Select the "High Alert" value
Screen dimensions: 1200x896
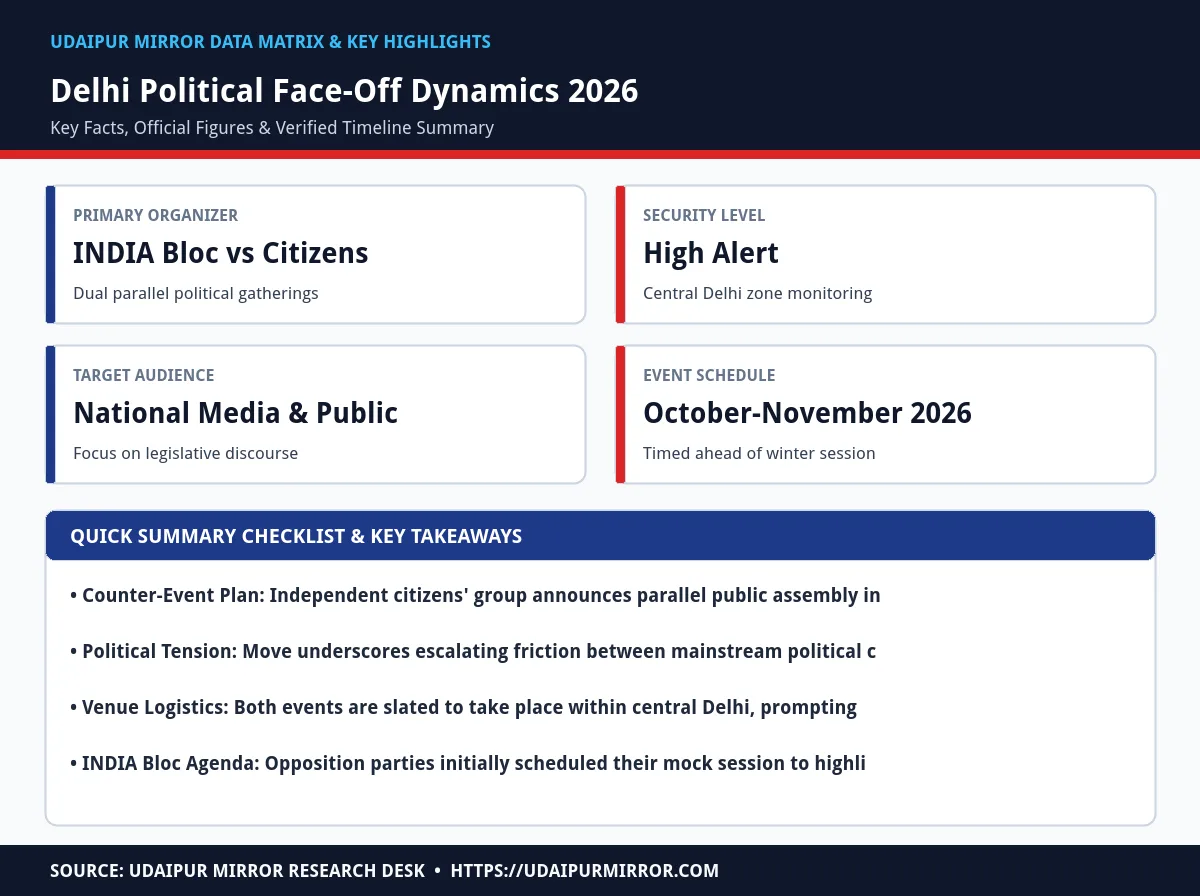coord(710,253)
